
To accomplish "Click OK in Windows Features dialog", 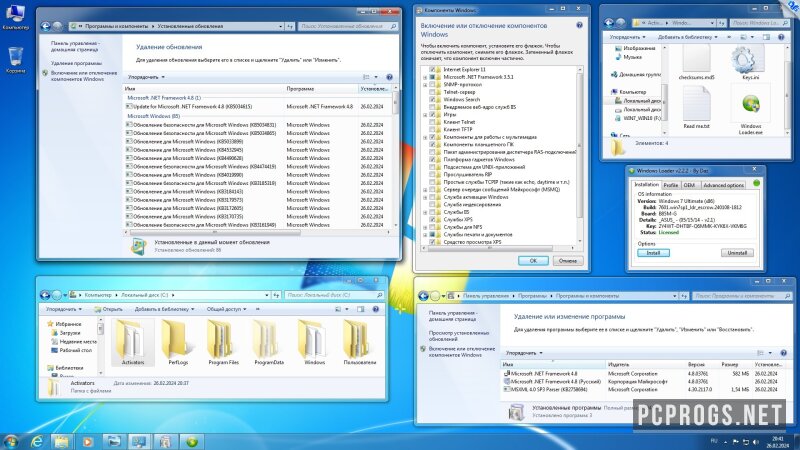I will [x=533, y=261].
